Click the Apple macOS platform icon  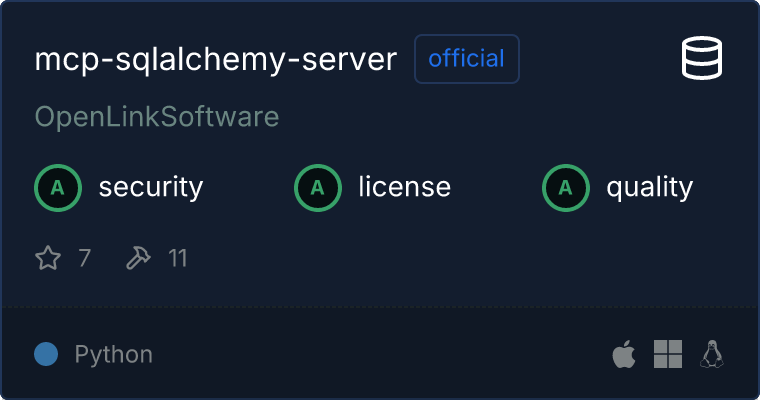[x=624, y=354]
